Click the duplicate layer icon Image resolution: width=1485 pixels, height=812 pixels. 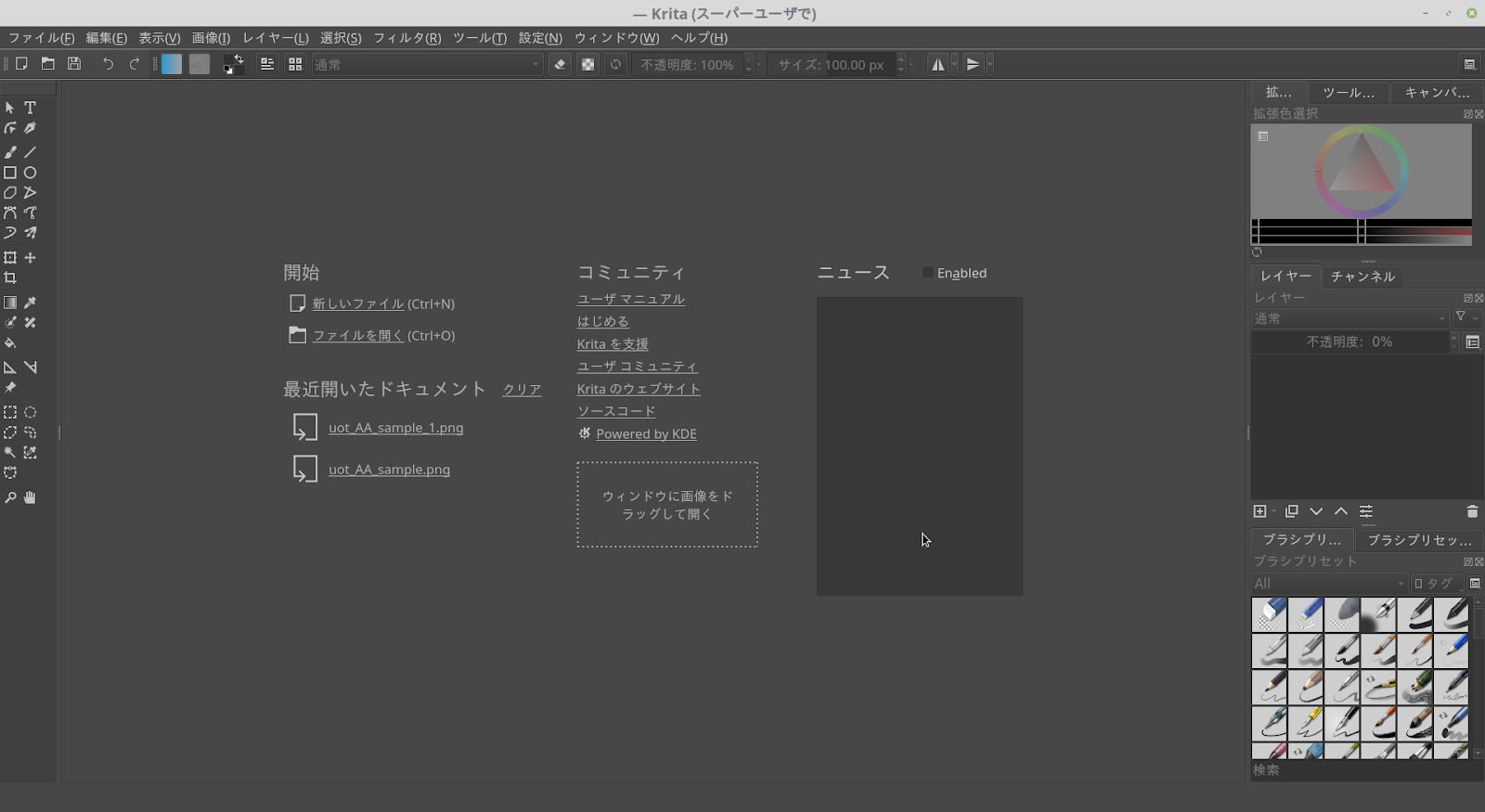(1291, 511)
